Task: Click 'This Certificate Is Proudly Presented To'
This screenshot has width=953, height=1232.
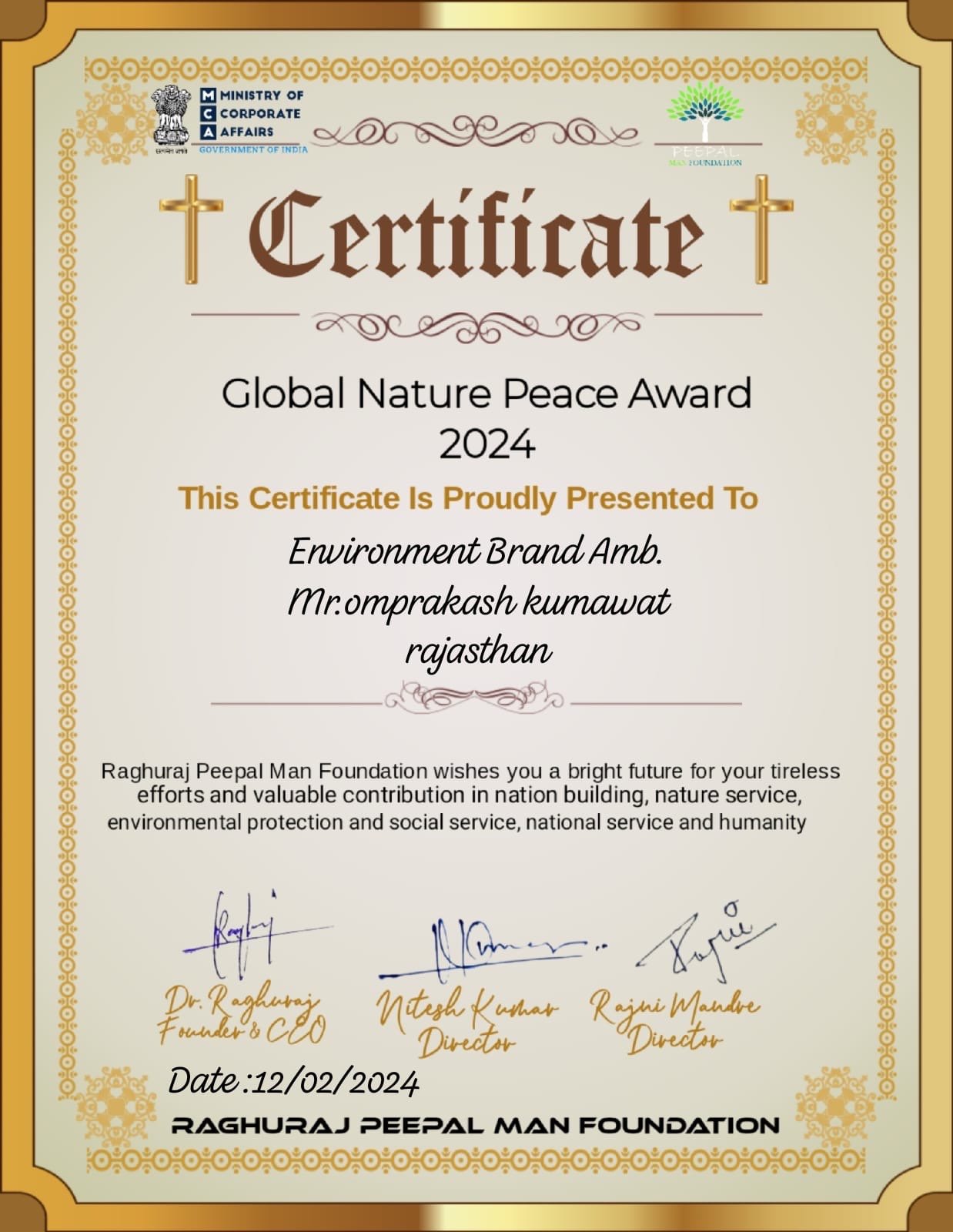Action: click(469, 498)
